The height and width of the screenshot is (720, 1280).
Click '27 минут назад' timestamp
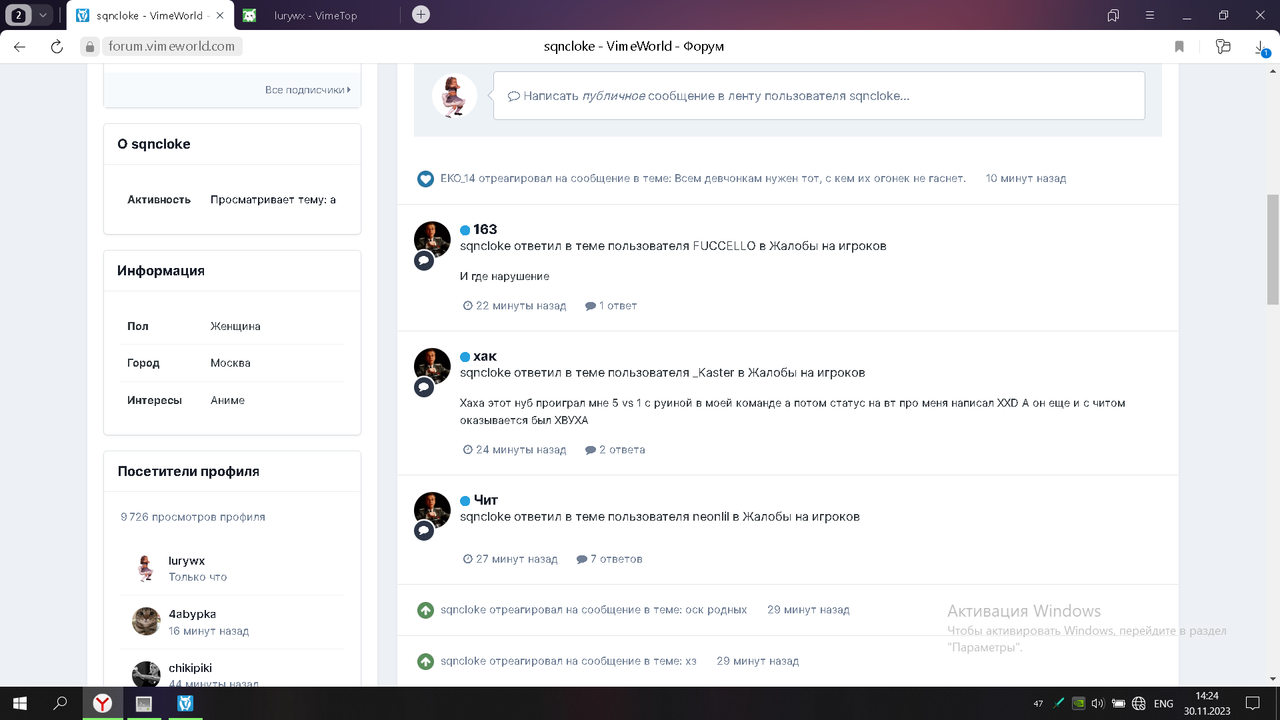[x=511, y=559]
